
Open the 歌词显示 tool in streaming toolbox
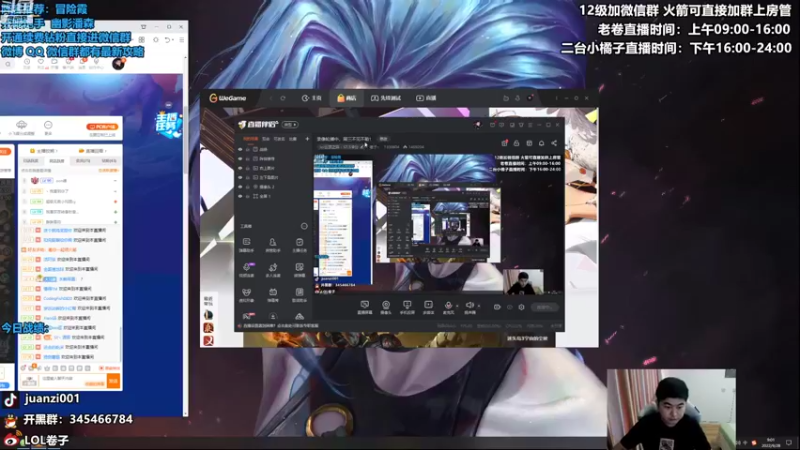(299, 295)
